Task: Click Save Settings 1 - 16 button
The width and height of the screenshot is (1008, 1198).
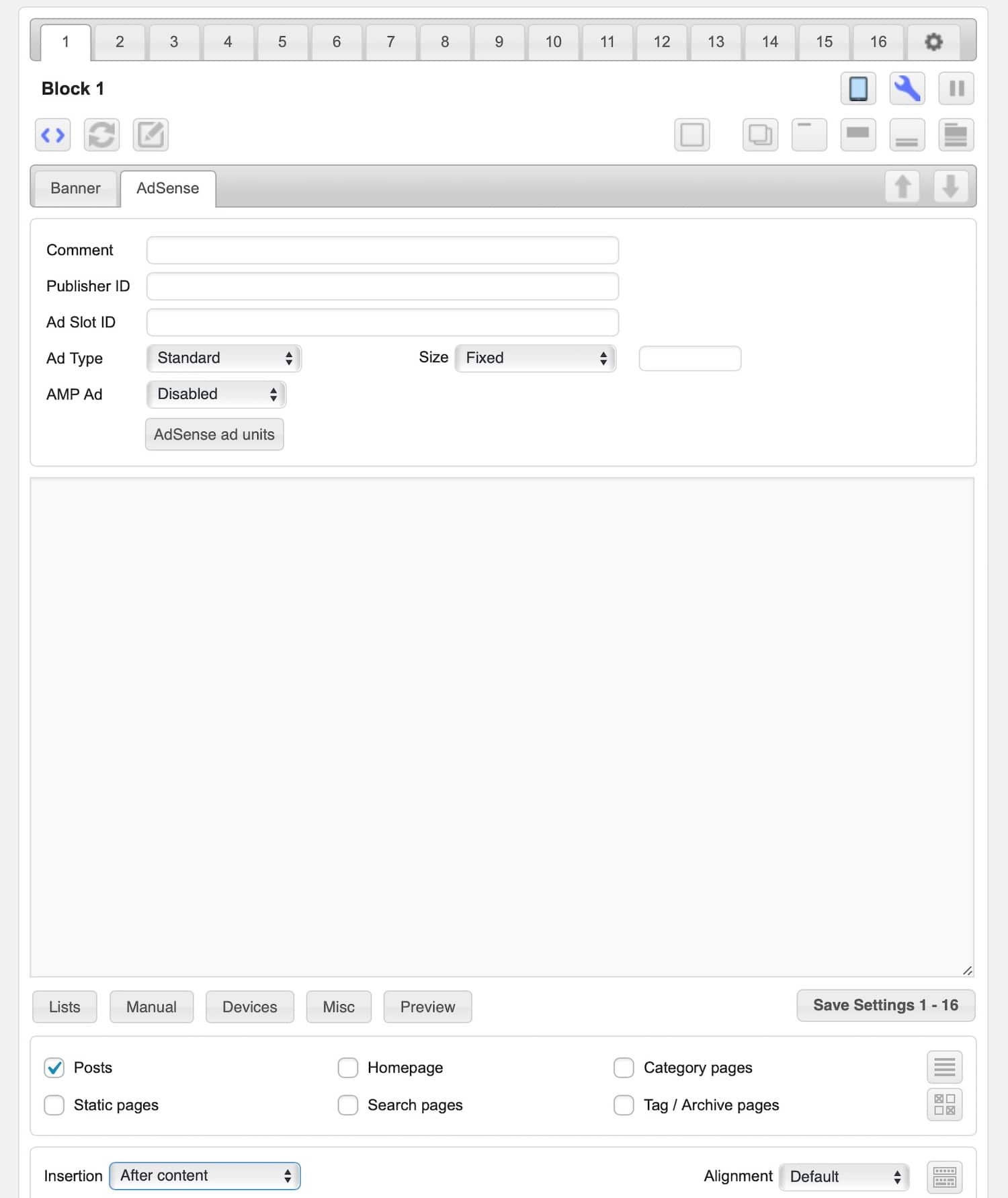Action: [x=885, y=1006]
